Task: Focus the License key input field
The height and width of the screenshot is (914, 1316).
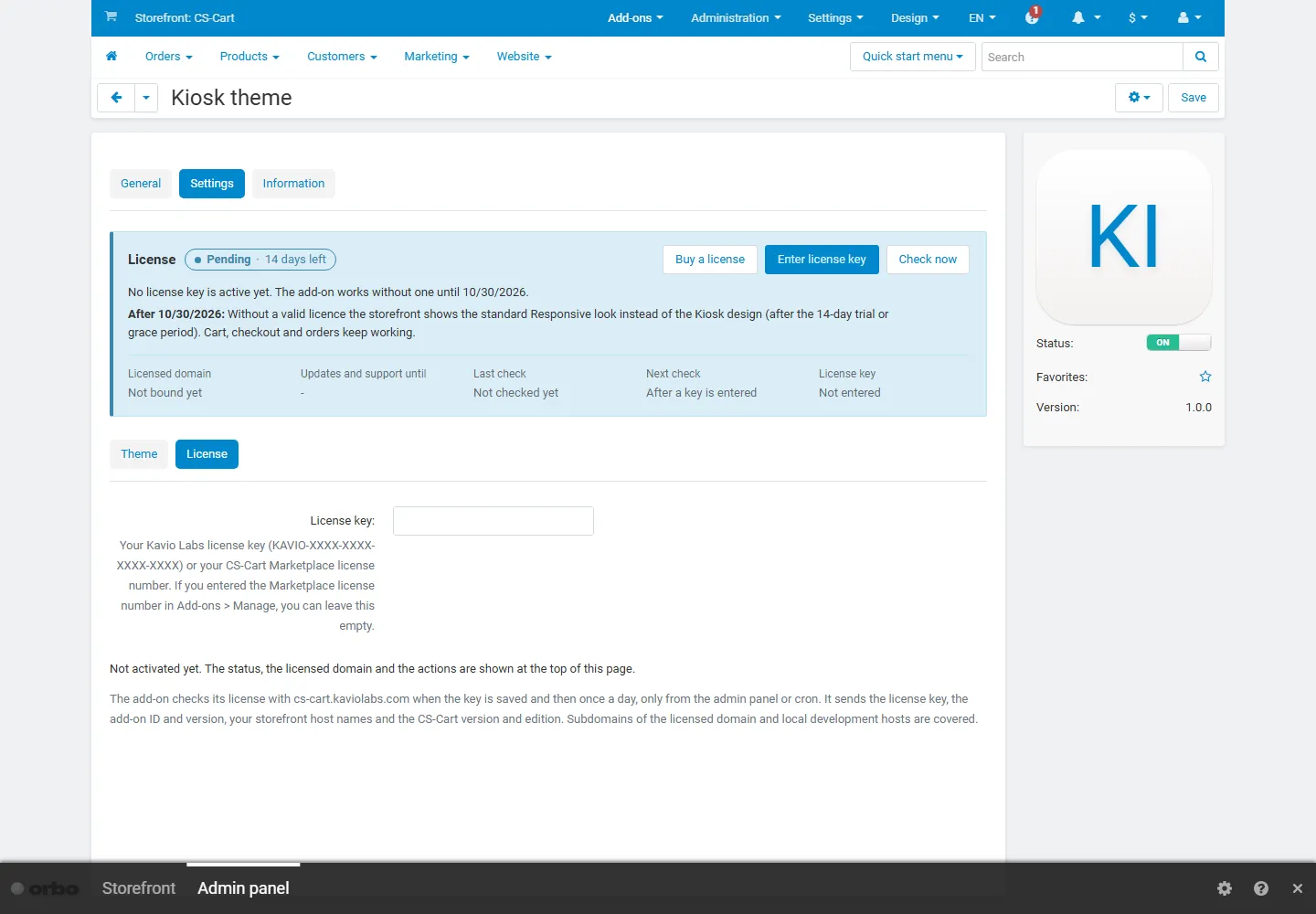Action: point(493,521)
